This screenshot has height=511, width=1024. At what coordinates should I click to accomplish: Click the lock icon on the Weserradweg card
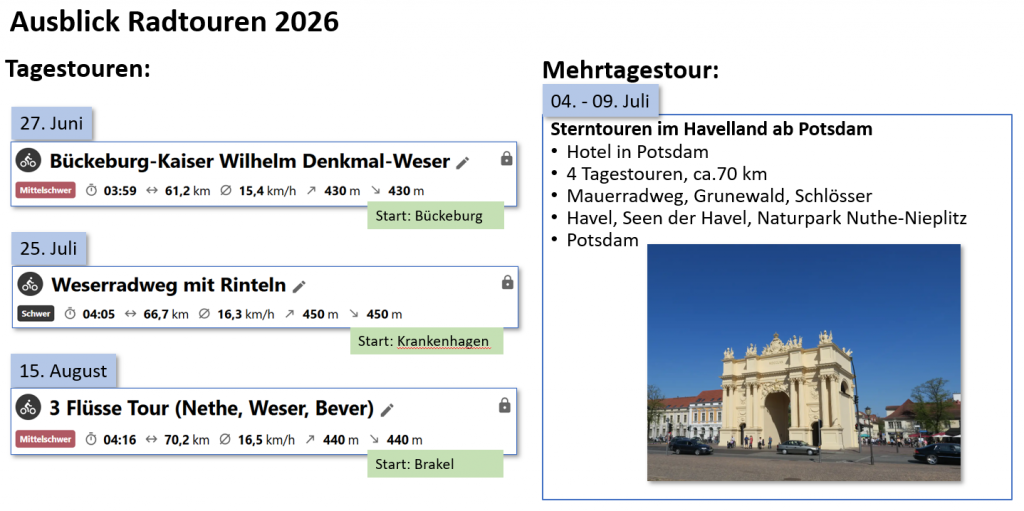507,282
